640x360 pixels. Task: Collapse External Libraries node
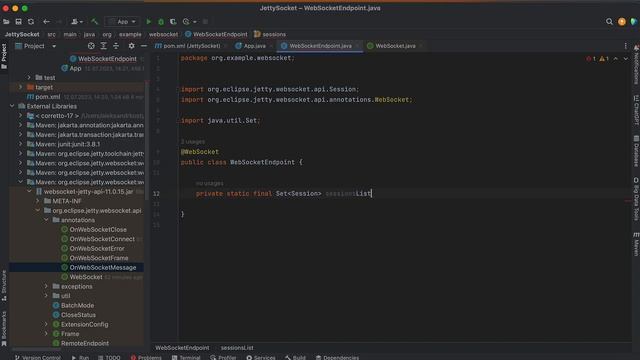click(x=12, y=106)
